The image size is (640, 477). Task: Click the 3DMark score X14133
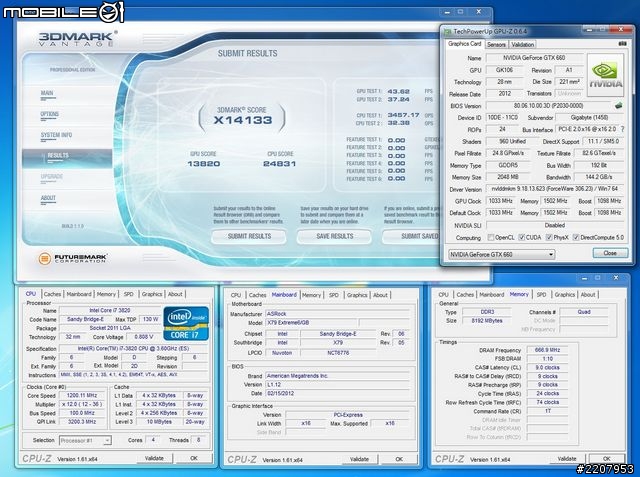[242, 120]
